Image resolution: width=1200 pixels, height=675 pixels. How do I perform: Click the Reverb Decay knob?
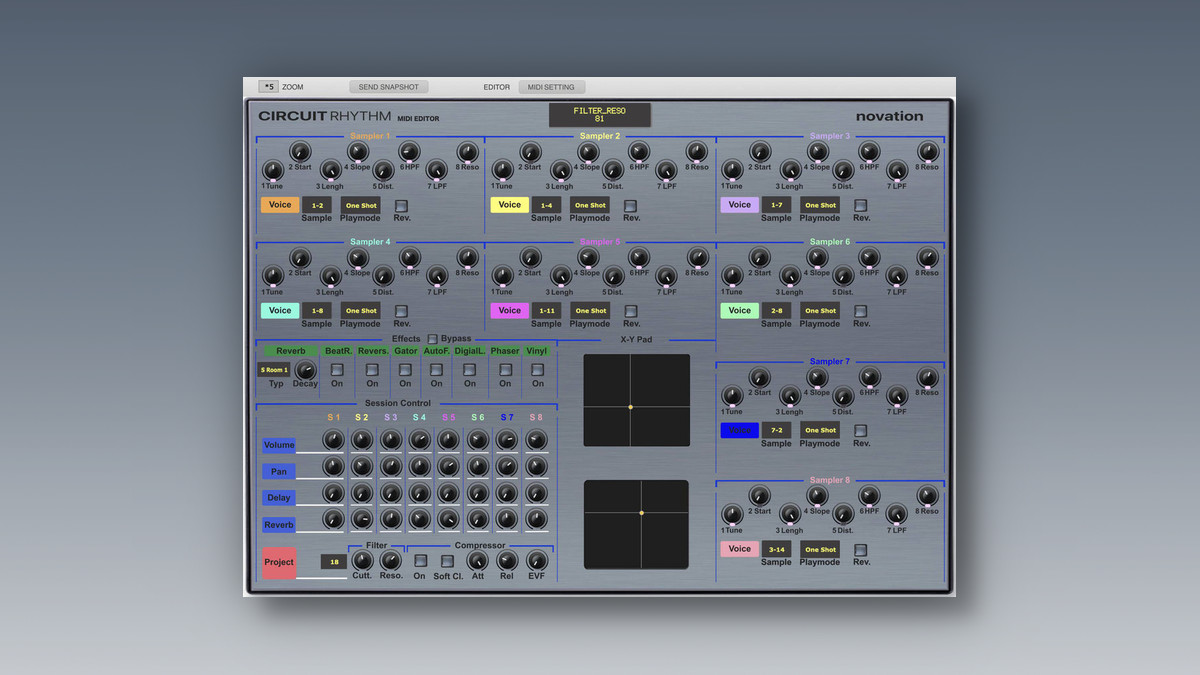305,370
